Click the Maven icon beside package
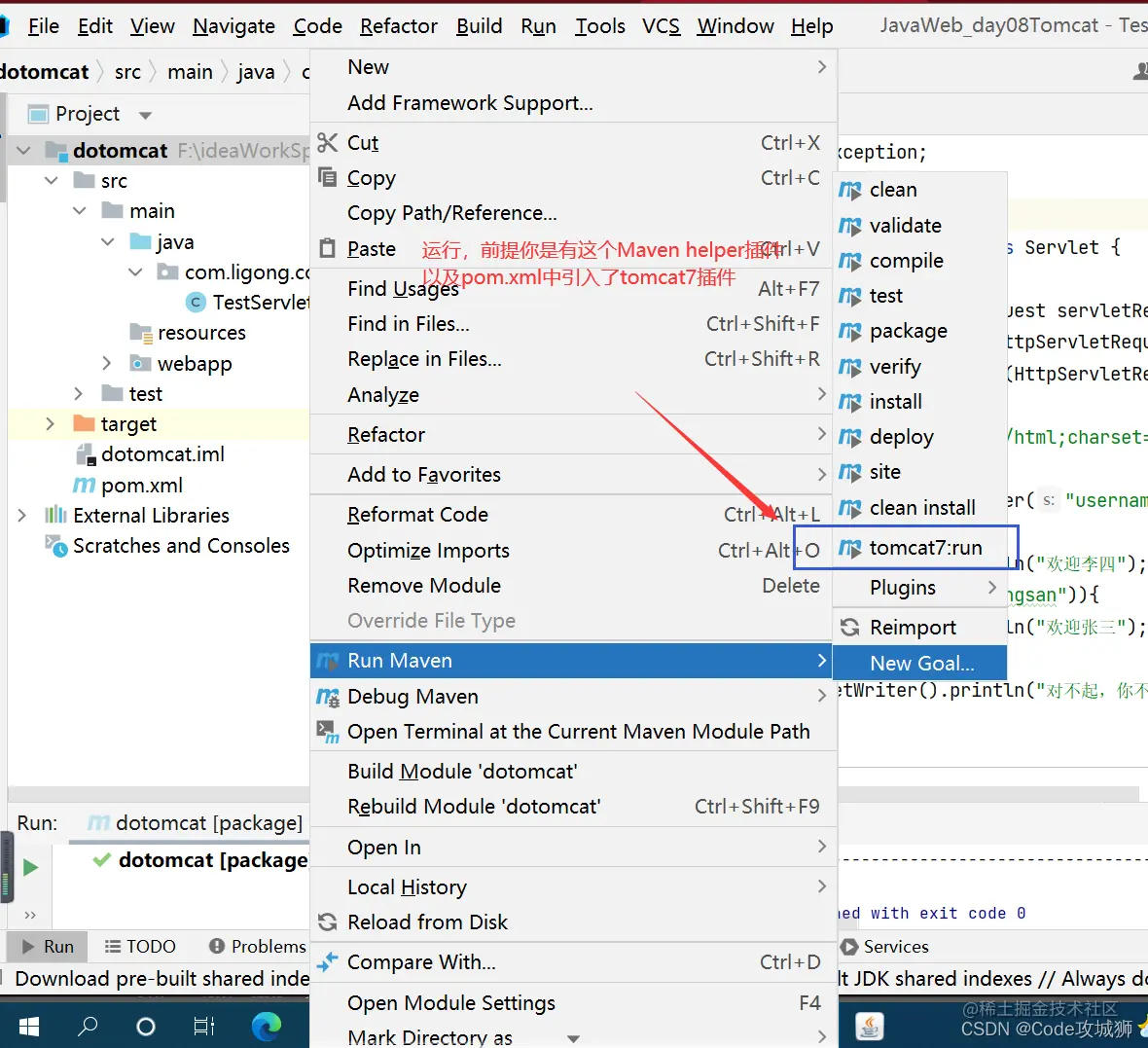 (849, 331)
